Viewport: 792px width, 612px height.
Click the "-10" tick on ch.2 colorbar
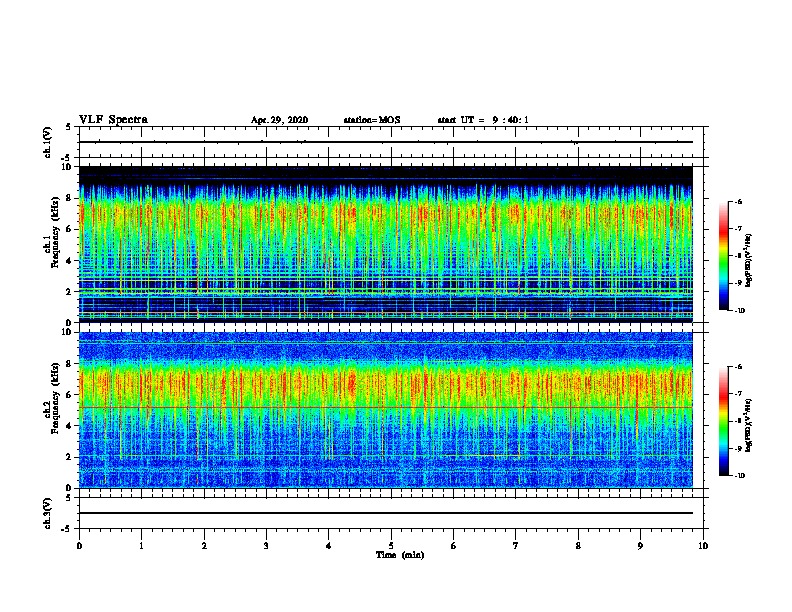tap(739, 476)
